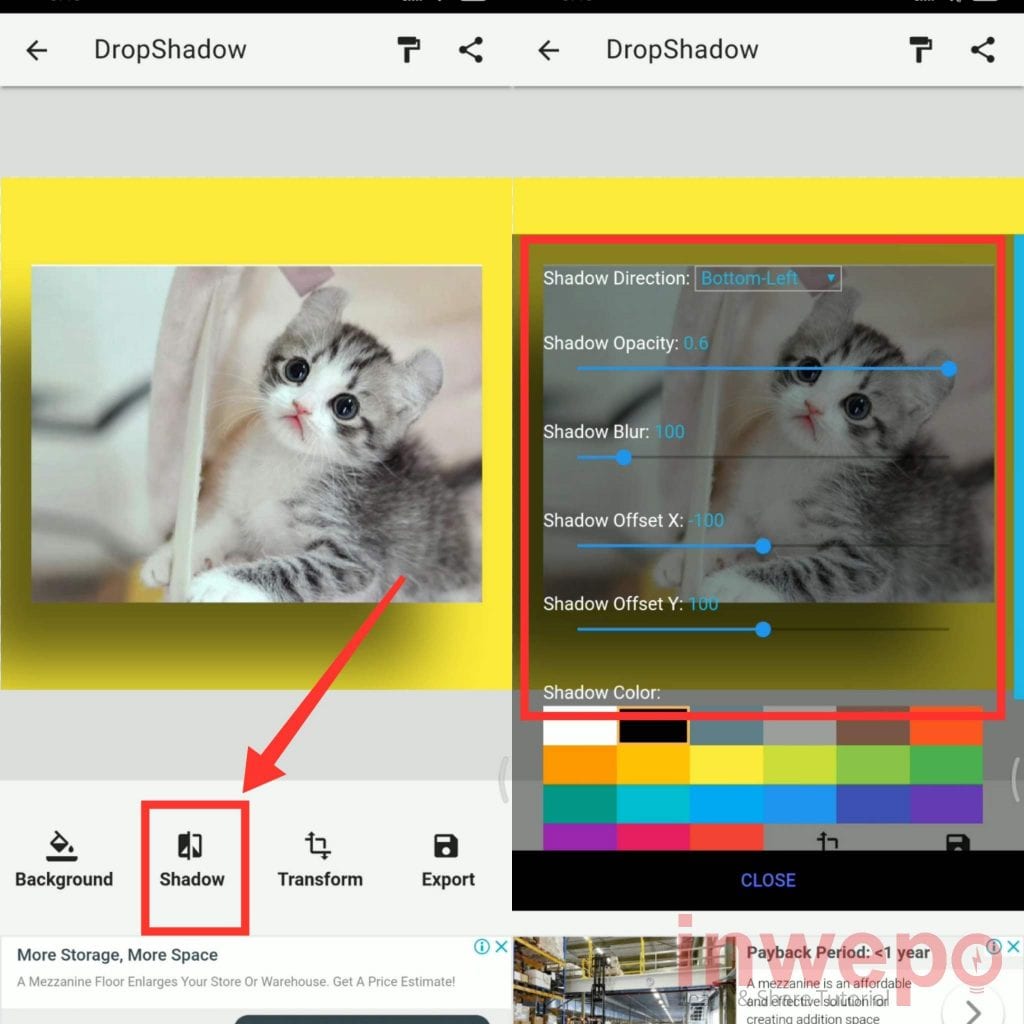Tap the info icon on the Payback Period ad

[x=994, y=946]
